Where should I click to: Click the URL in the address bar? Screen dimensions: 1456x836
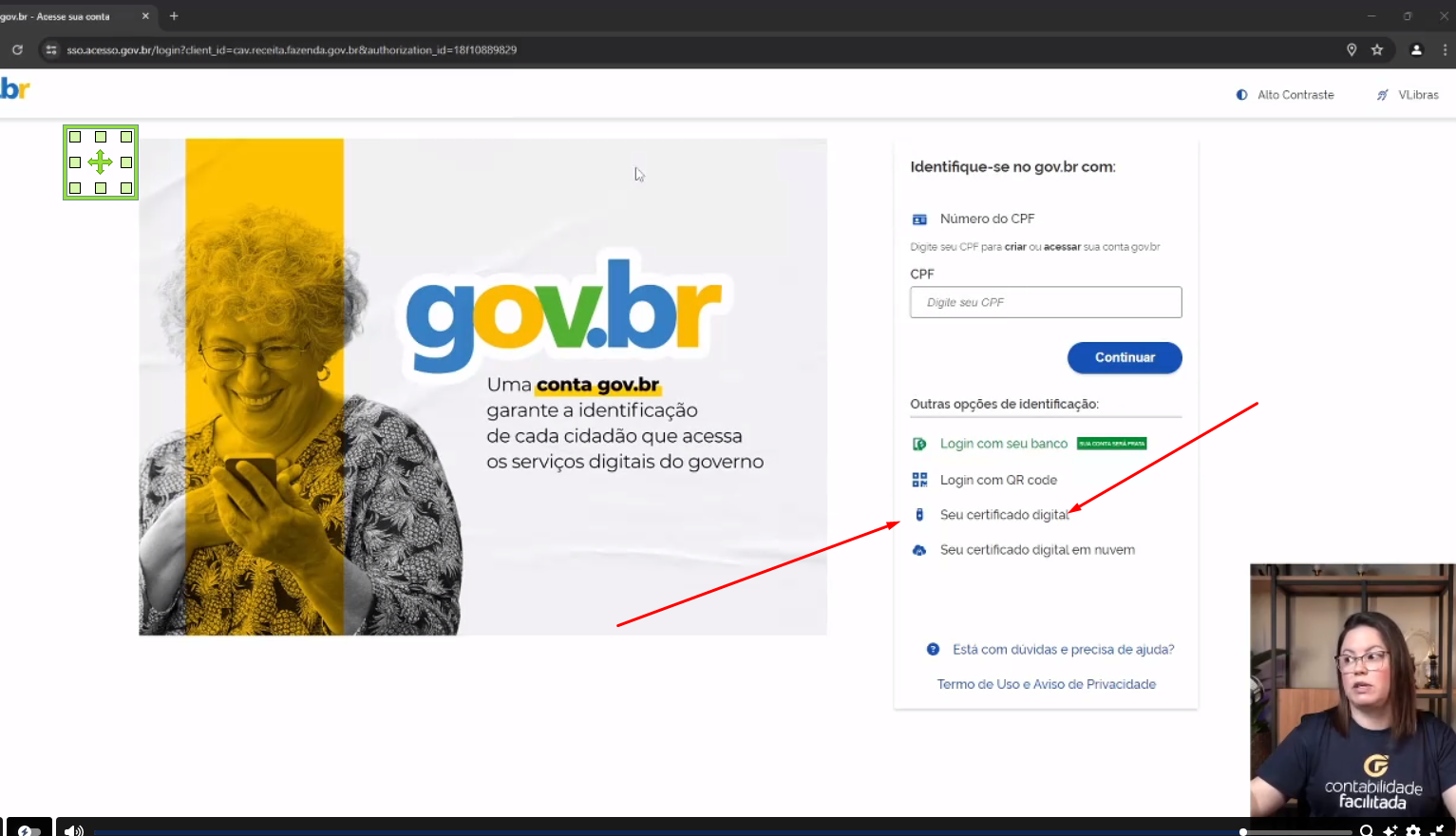292,49
